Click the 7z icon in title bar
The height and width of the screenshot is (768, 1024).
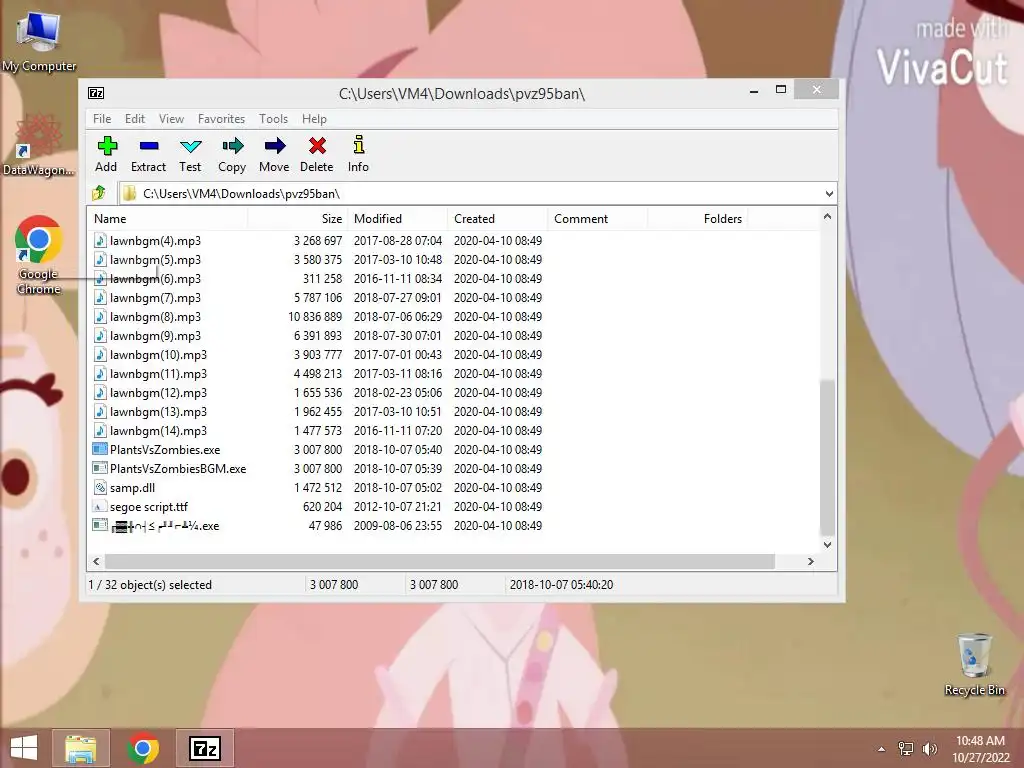click(x=96, y=93)
